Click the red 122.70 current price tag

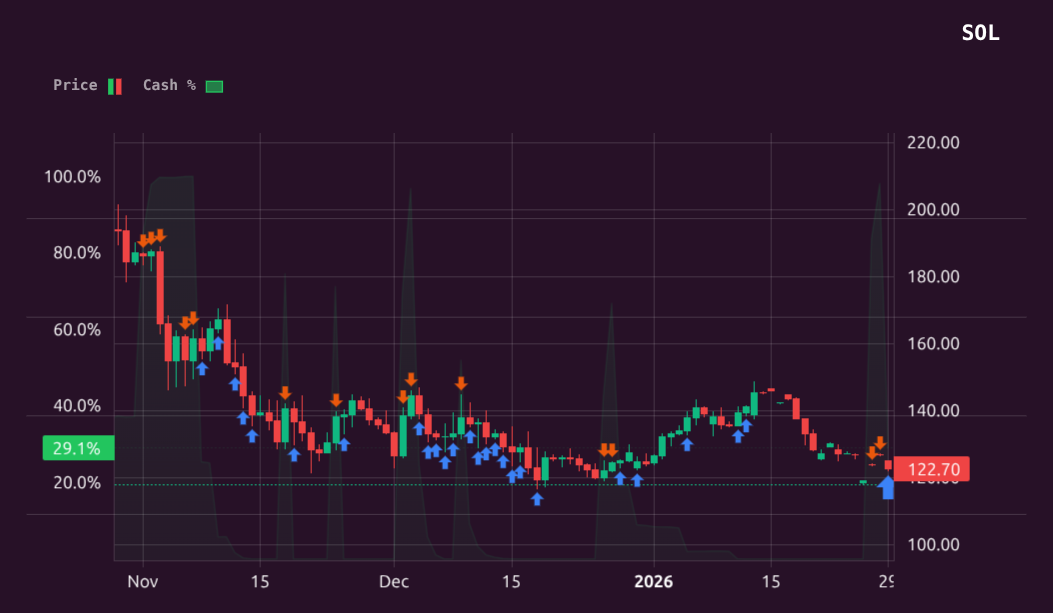pyautogui.click(x=932, y=469)
